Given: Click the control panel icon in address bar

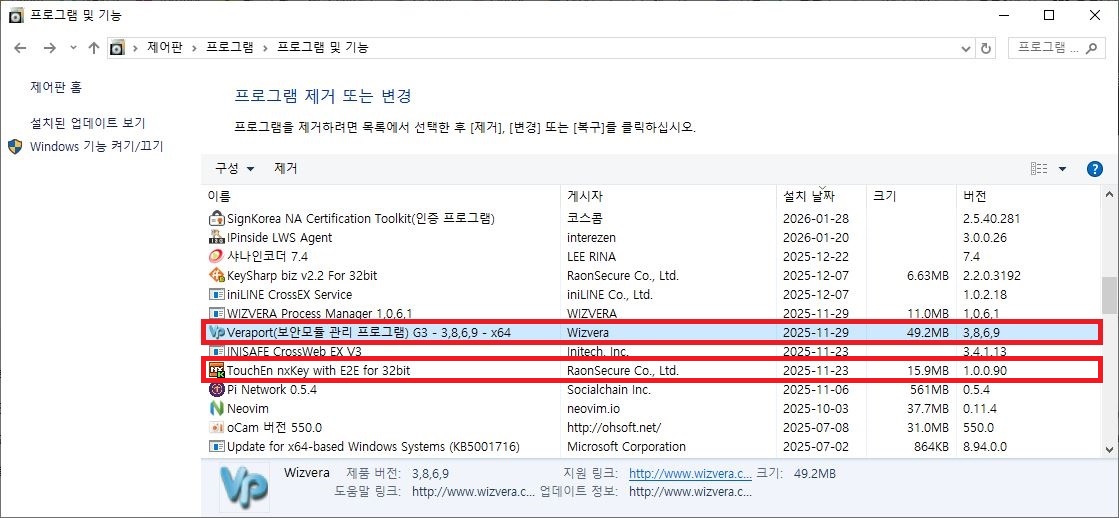Looking at the screenshot, I should 117,48.
